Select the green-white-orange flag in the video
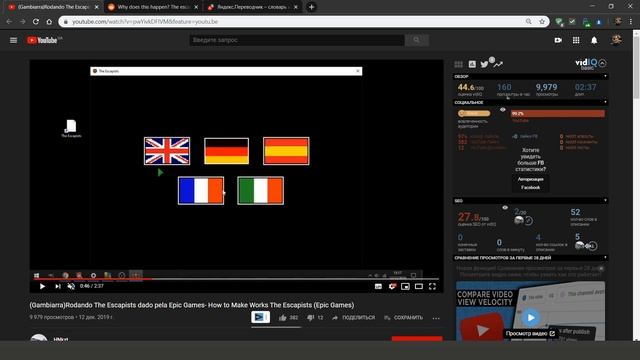The image size is (640, 360). coord(260,191)
